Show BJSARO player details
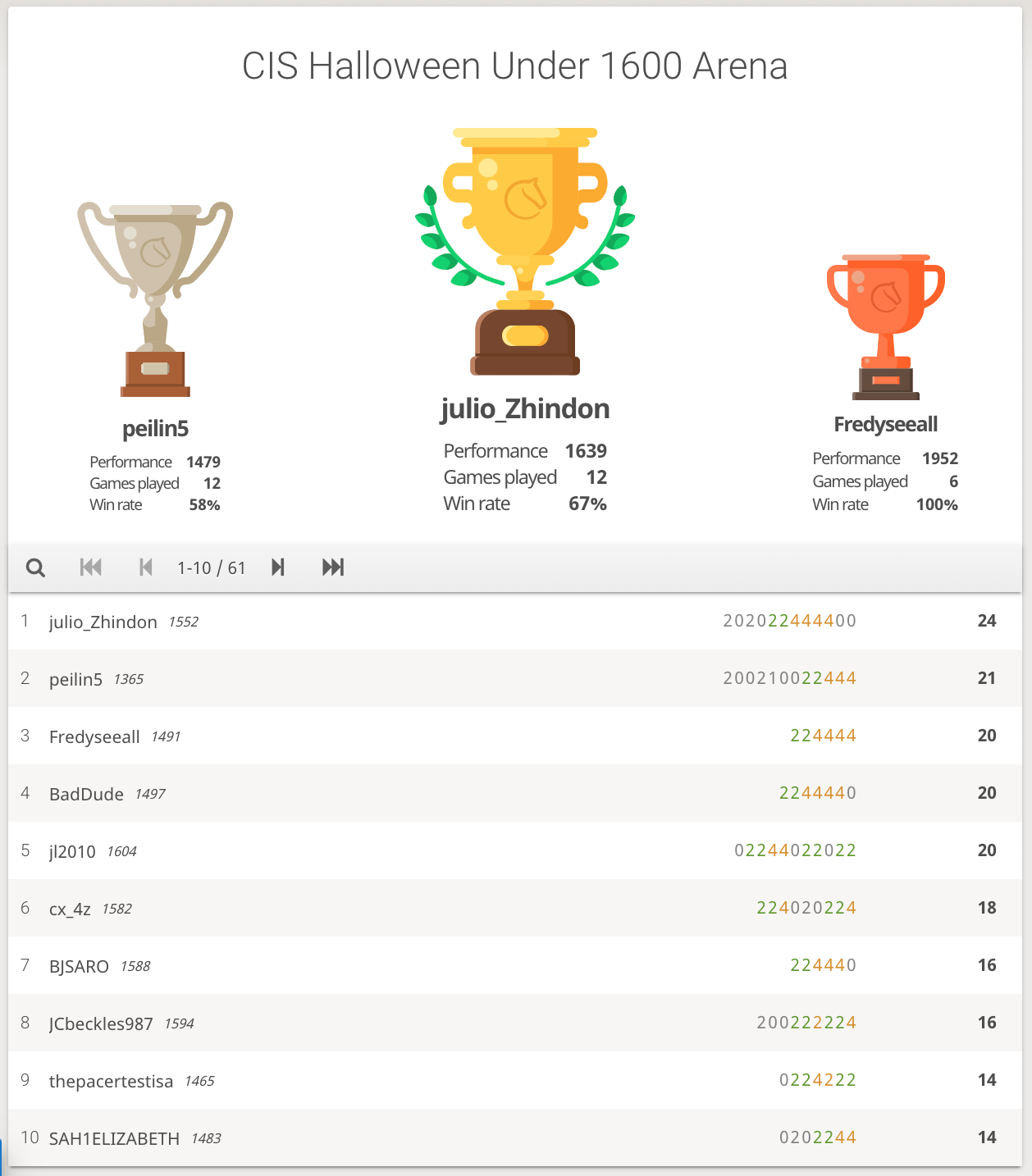Image resolution: width=1032 pixels, height=1176 pixels. [515, 965]
